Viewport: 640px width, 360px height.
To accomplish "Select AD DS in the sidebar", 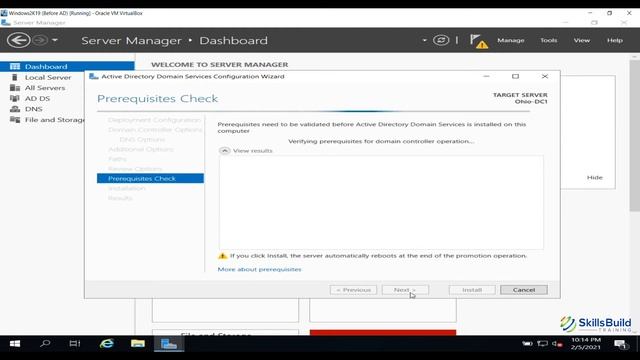I will [37, 98].
